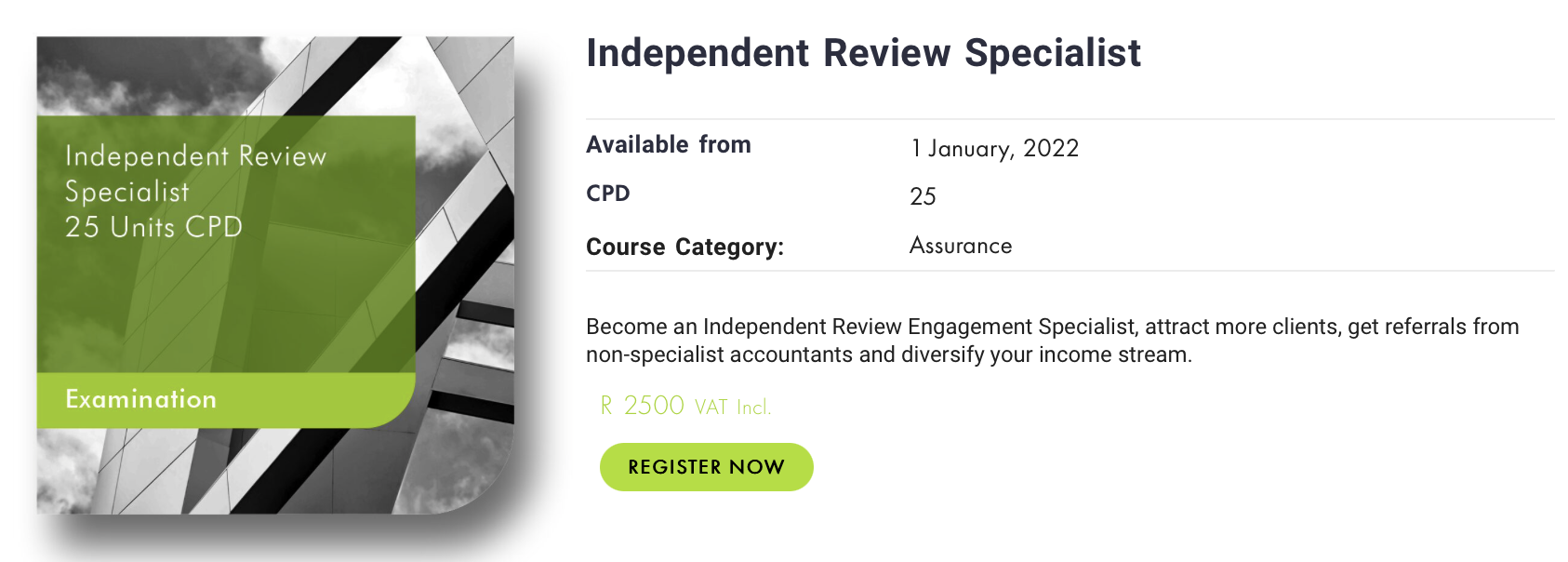Click the 'VAT Incl.' text next to price
Screen dimensions: 1568x562
click(x=733, y=408)
